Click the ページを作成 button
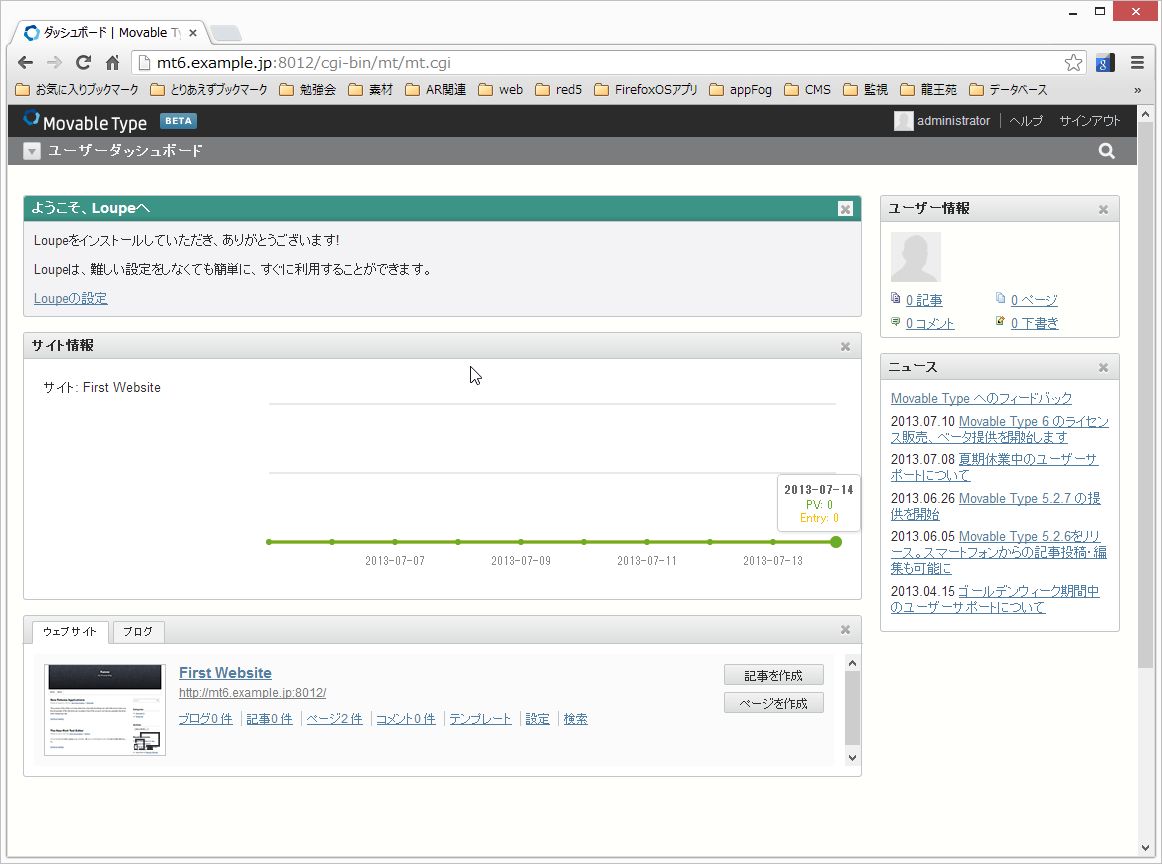Image resolution: width=1162 pixels, height=864 pixels. click(x=774, y=702)
